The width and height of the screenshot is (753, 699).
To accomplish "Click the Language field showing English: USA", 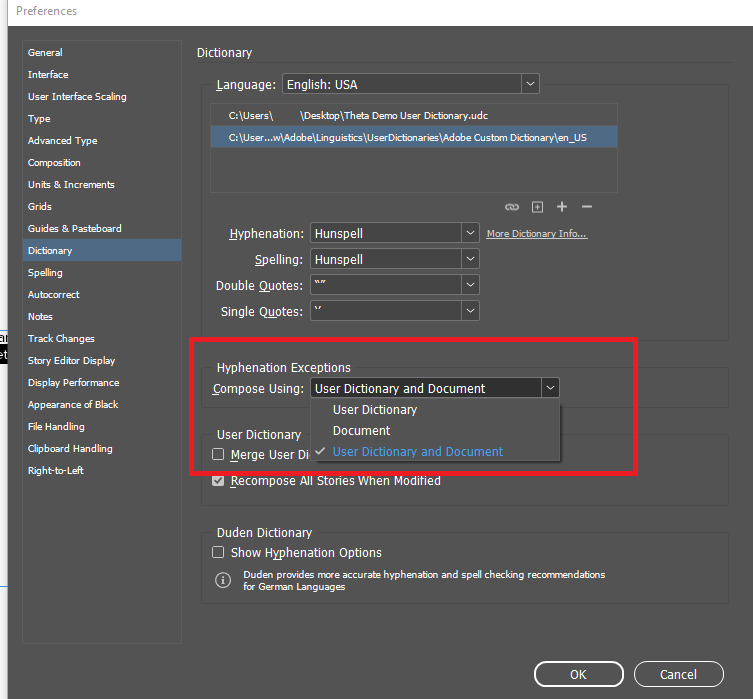I will (x=402, y=84).
